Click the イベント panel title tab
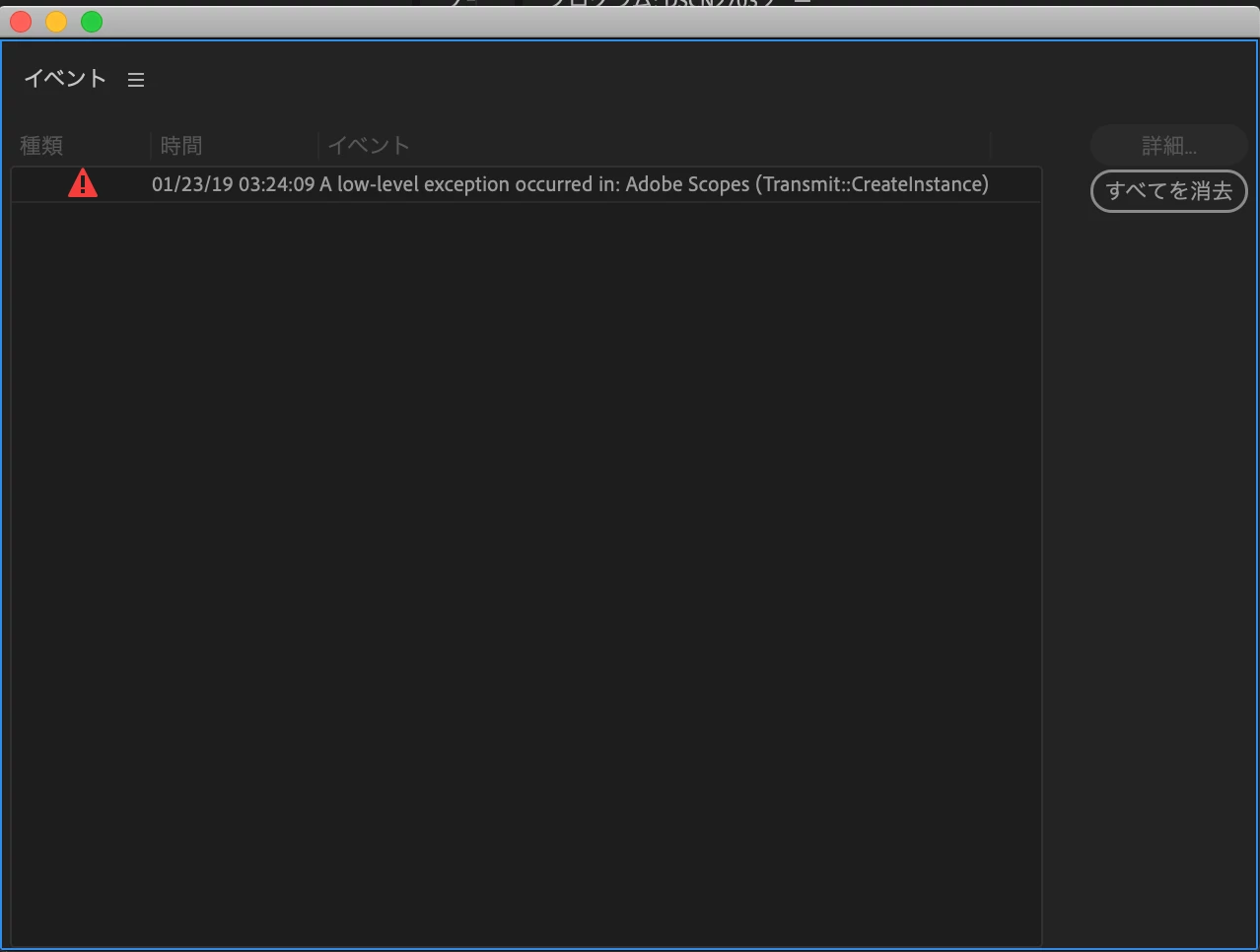The height and width of the screenshot is (952, 1260). point(65,79)
